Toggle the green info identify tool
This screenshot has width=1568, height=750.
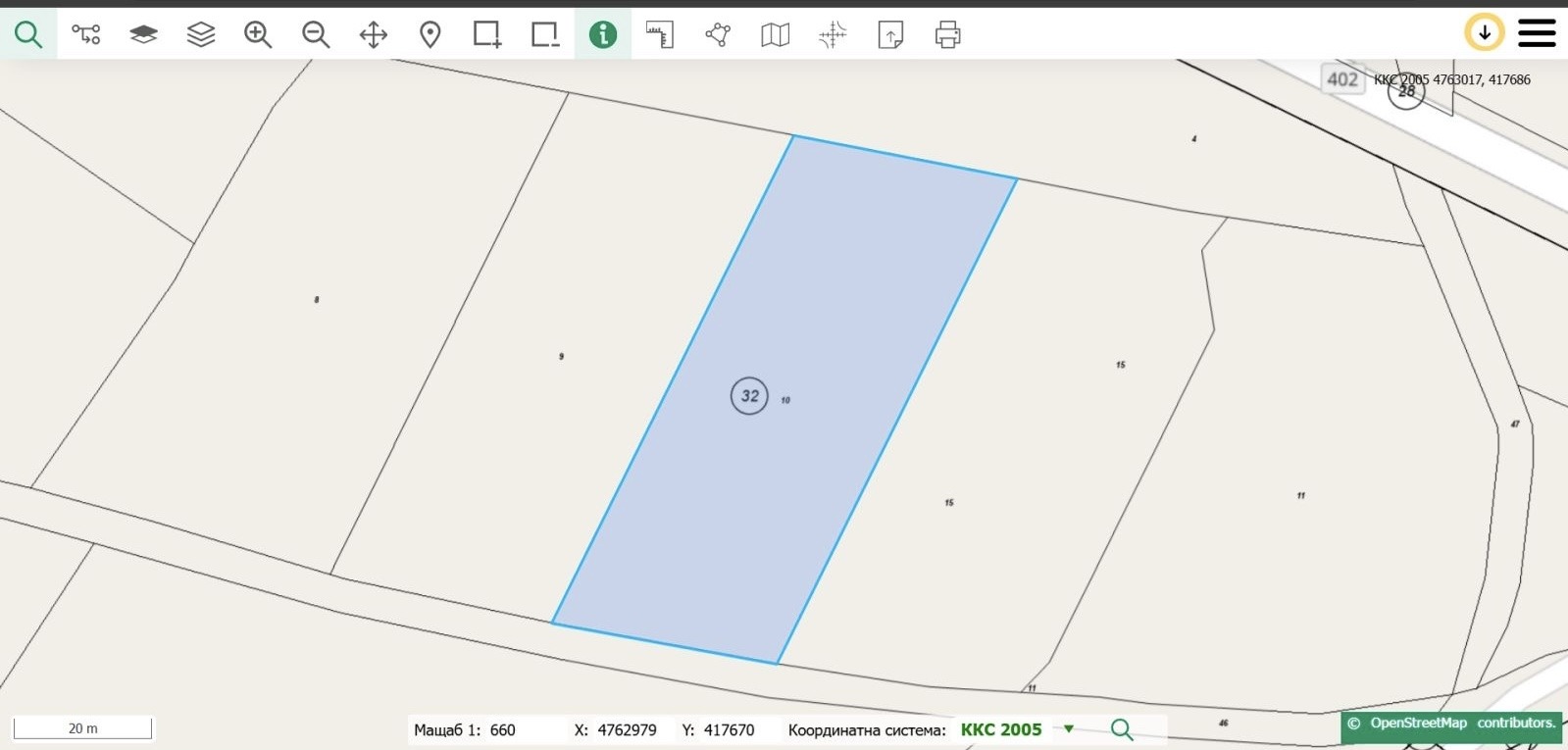(602, 34)
